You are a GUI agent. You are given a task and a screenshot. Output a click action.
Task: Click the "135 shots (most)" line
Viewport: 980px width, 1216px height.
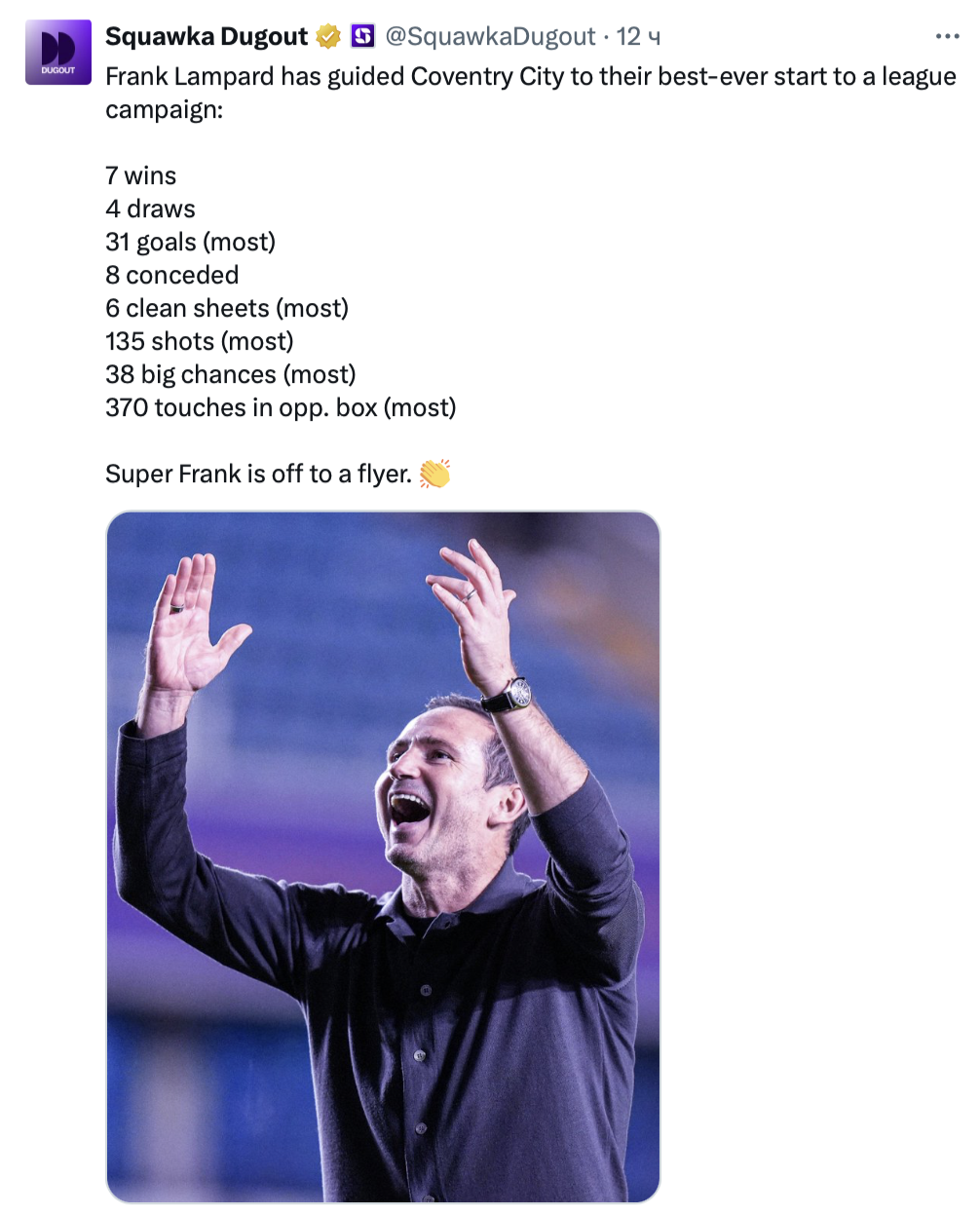[199, 341]
